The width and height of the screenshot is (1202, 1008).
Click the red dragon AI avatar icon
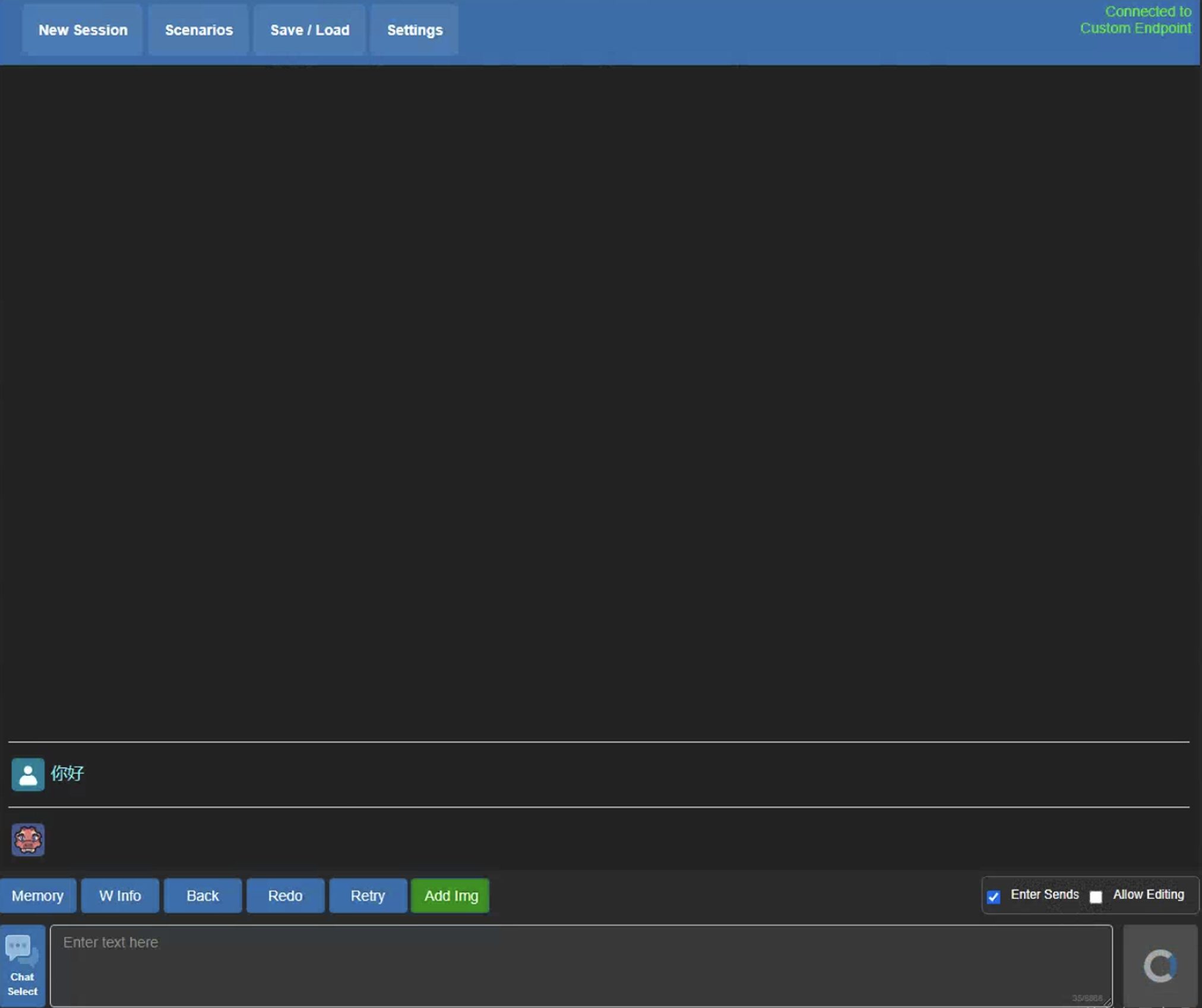(28, 839)
